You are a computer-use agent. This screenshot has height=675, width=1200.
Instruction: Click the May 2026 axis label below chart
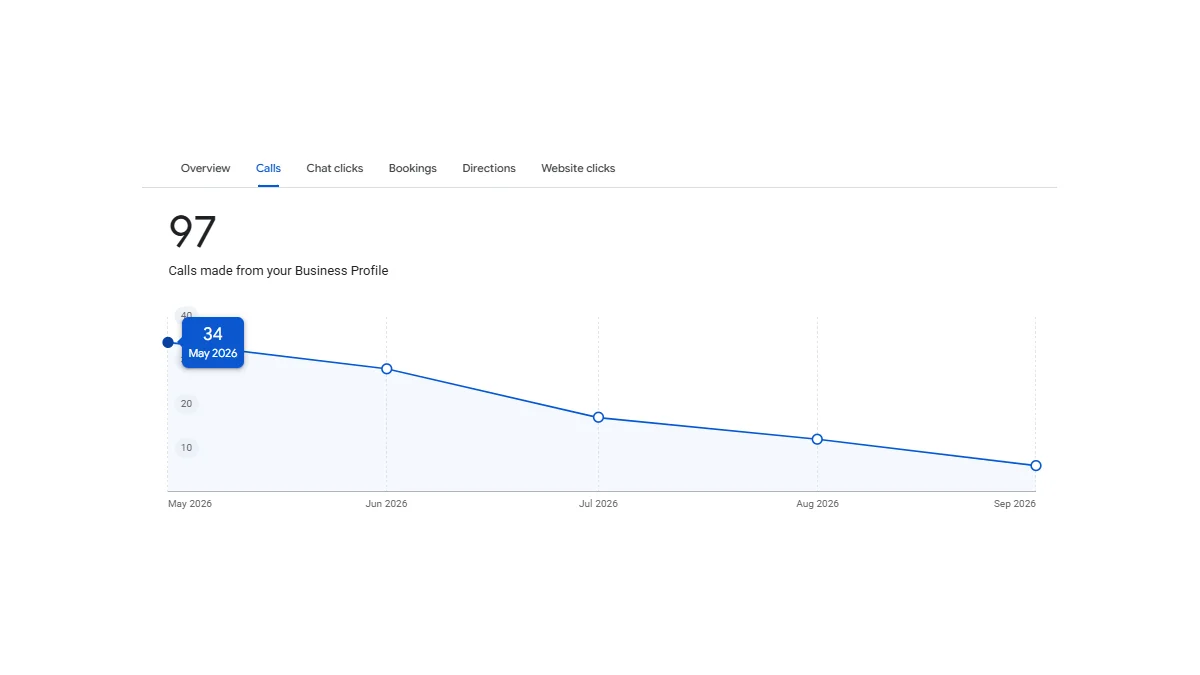[x=190, y=504]
